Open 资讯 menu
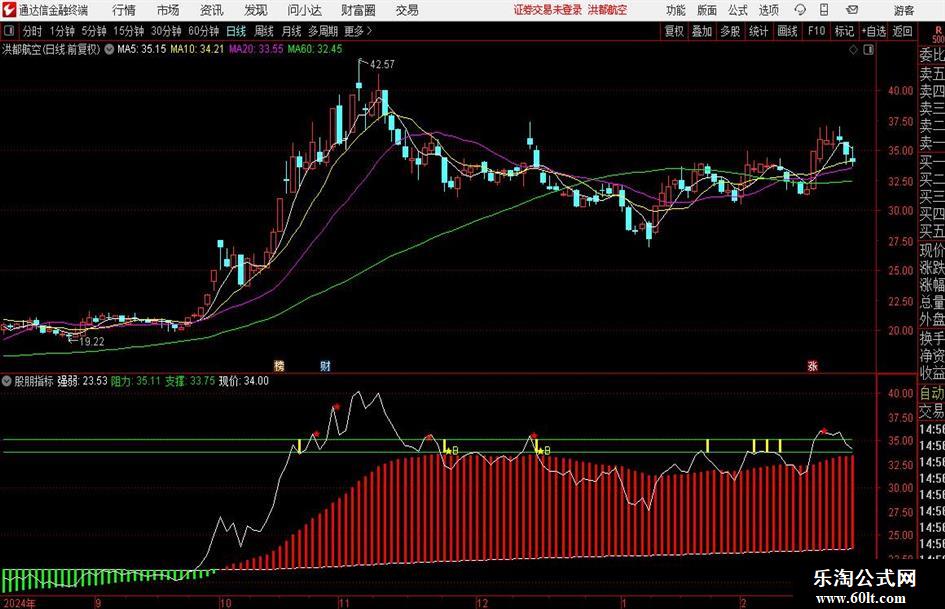Screen dimensions: 945x609 coord(212,10)
